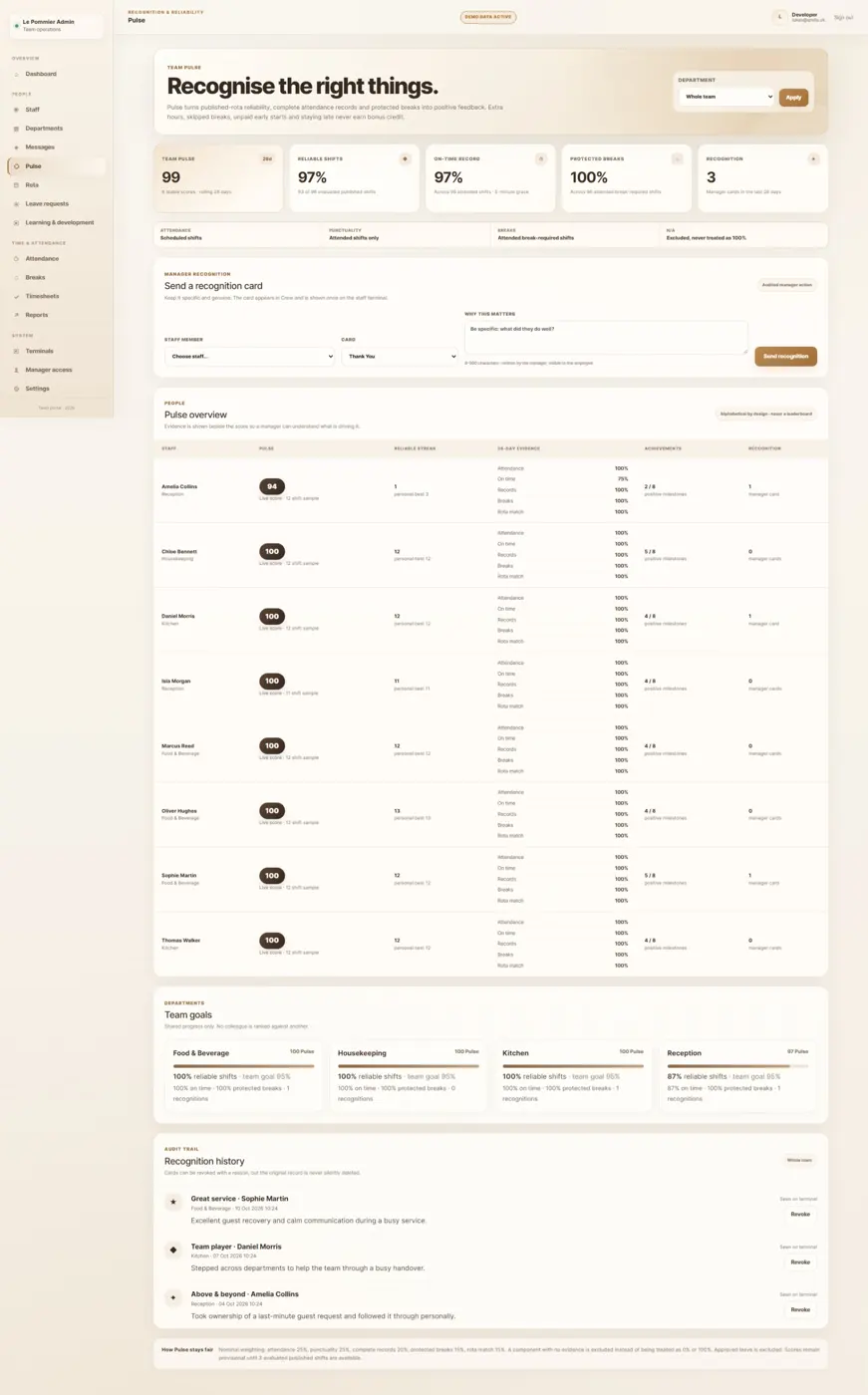The width and height of the screenshot is (868, 1395).
Task: Click the Kitchen team goal progress bar
Action: pos(573,1066)
